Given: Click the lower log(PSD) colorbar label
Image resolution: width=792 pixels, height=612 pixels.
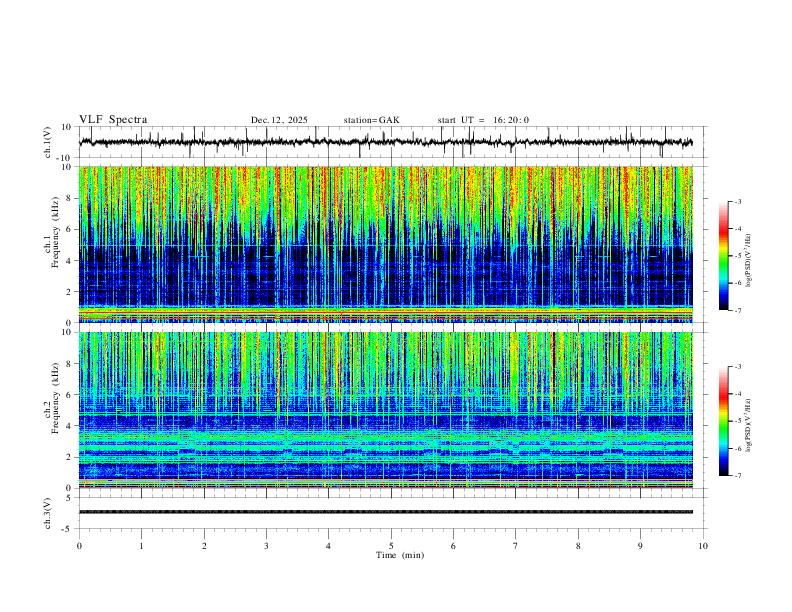Looking at the screenshot, I should [749, 425].
